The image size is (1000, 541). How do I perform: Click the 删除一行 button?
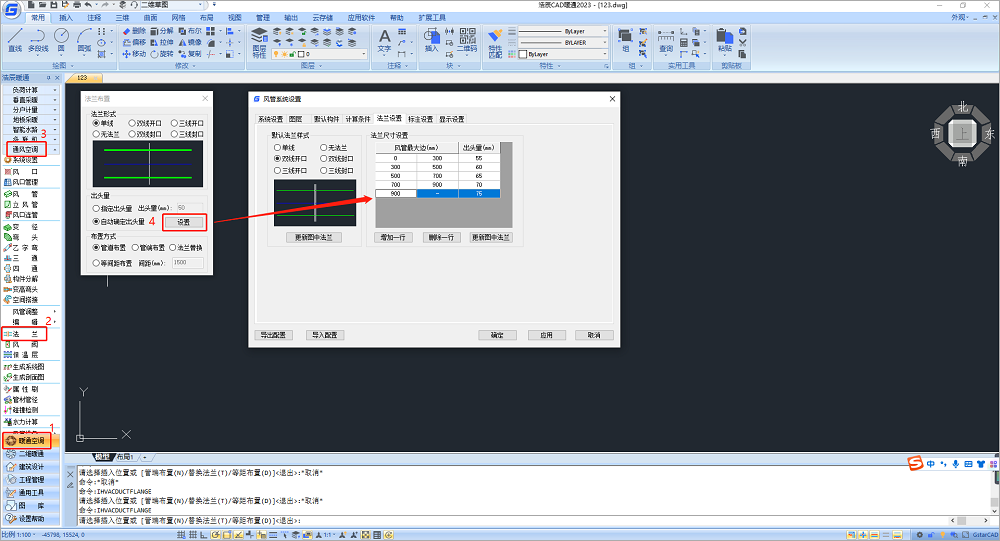point(441,237)
